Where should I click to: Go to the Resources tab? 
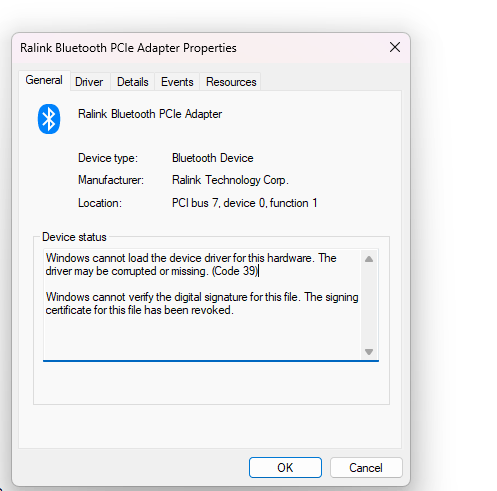[x=231, y=82]
